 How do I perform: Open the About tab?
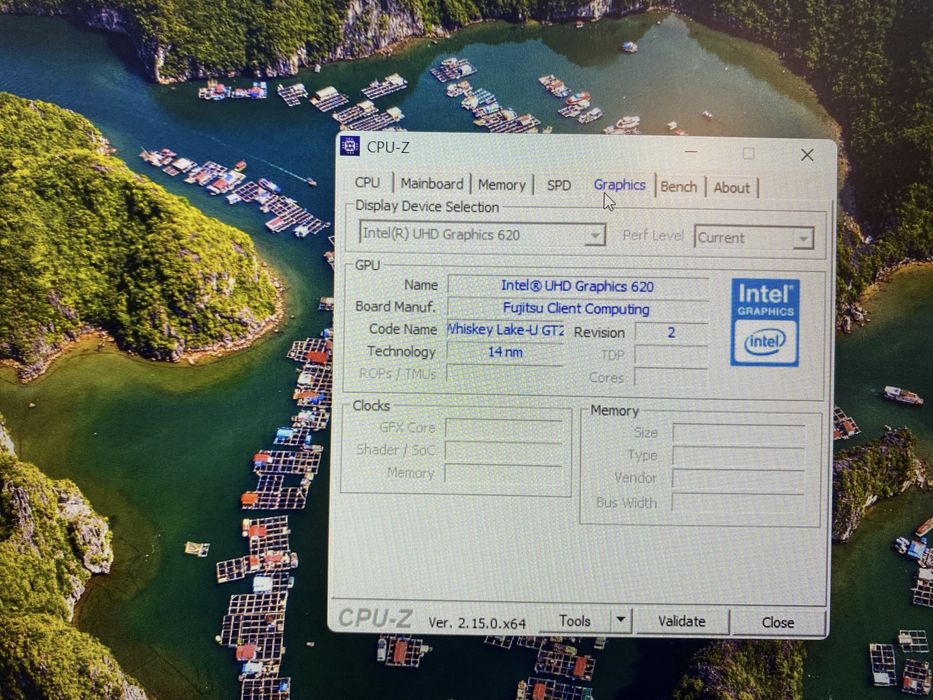(x=731, y=188)
